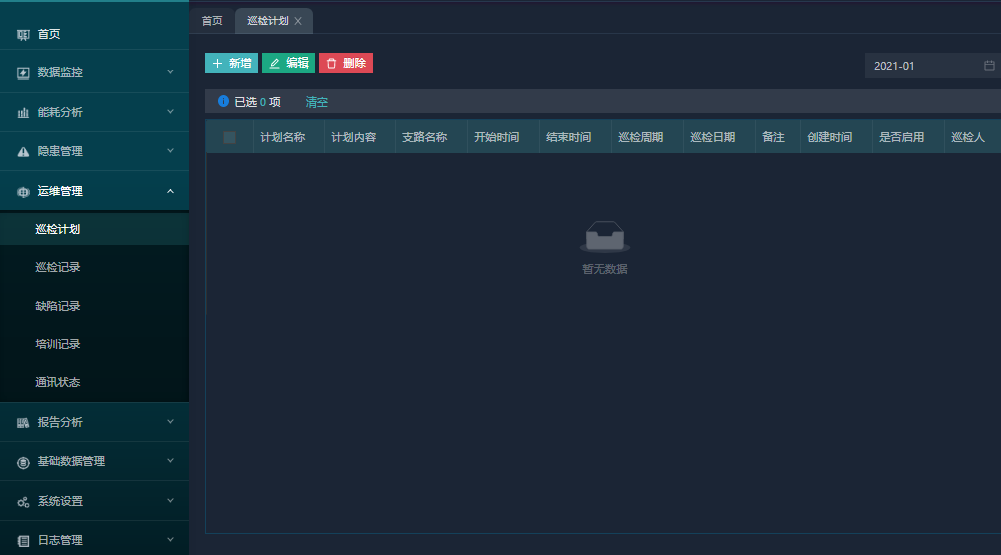Click the calendar icon in date field

pyautogui.click(x=989, y=66)
